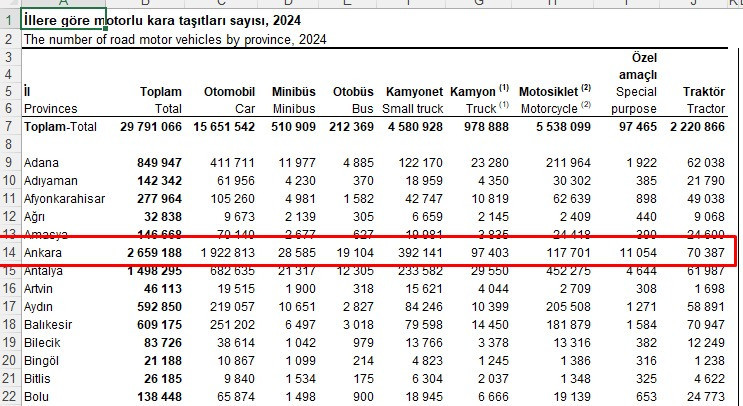Click Bingöl total 21 188
This screenshot has height=406, width=743.
tap(163, 361)
